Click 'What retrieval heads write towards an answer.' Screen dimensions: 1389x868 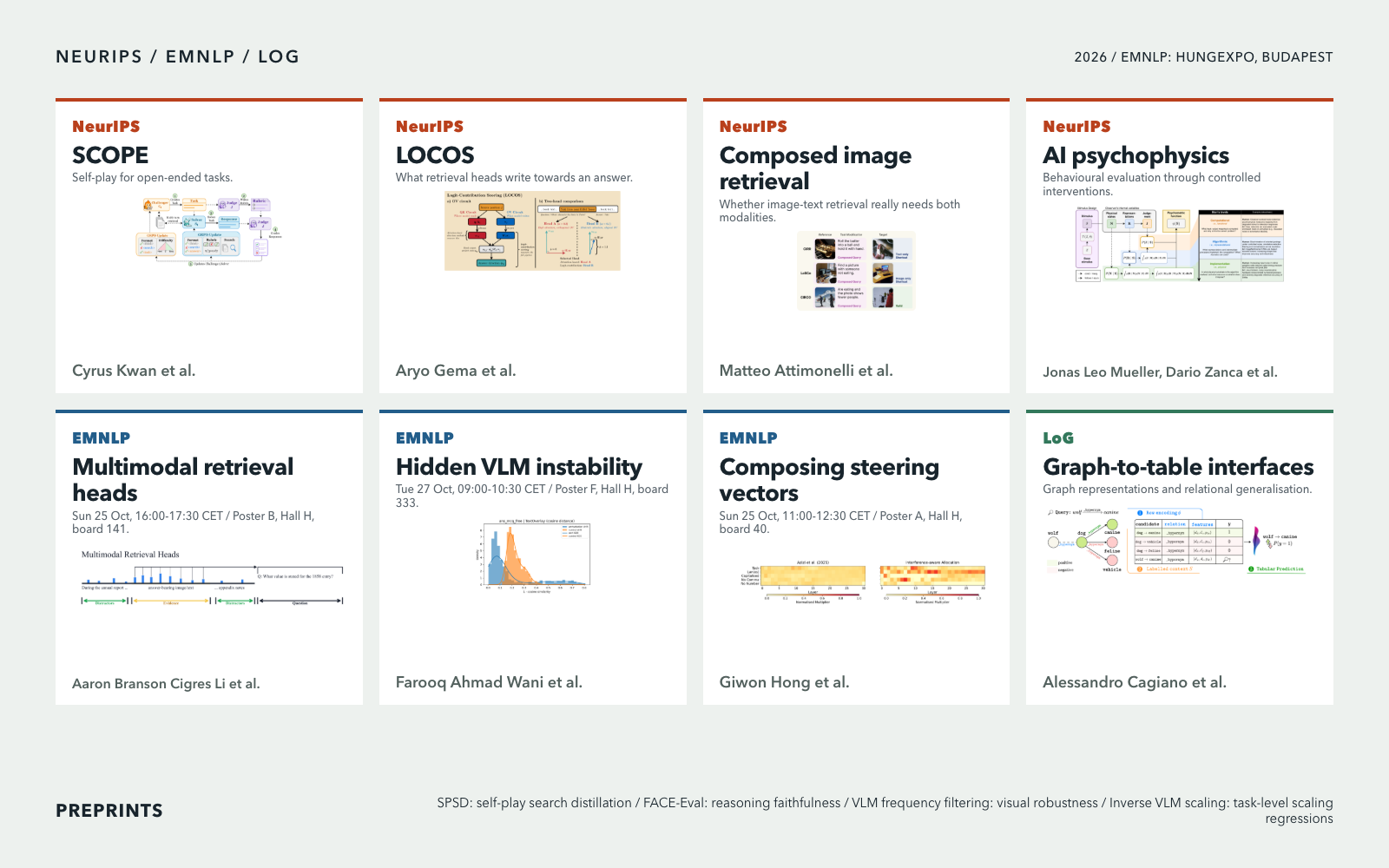[514, 178]
